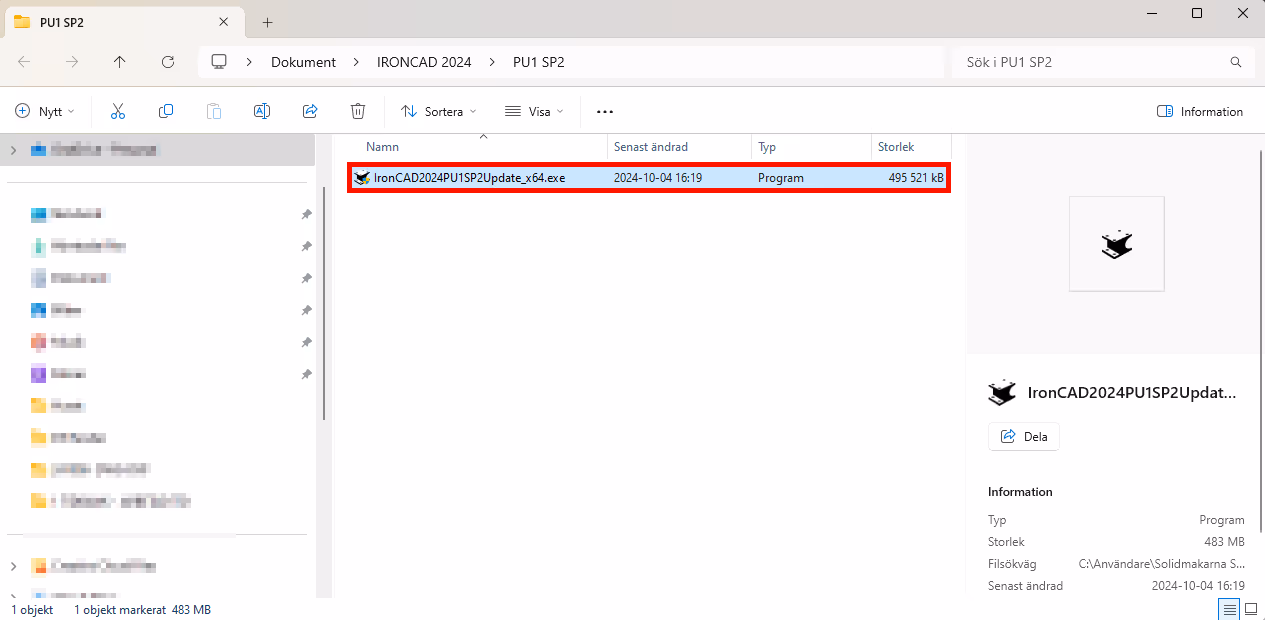Click the Share icon in toolbar
The width and height of the screenshot is (1265, 620).
[310, 111]
